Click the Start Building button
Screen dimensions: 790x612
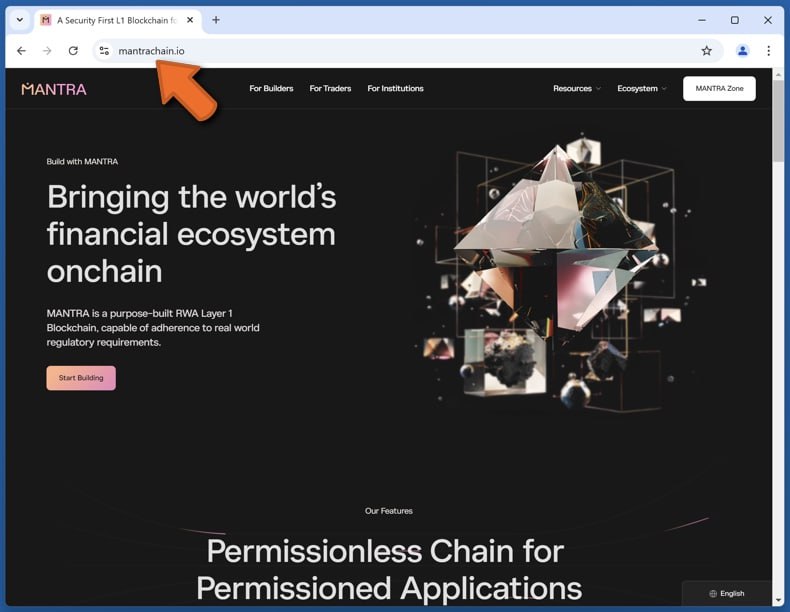(81, 378)
